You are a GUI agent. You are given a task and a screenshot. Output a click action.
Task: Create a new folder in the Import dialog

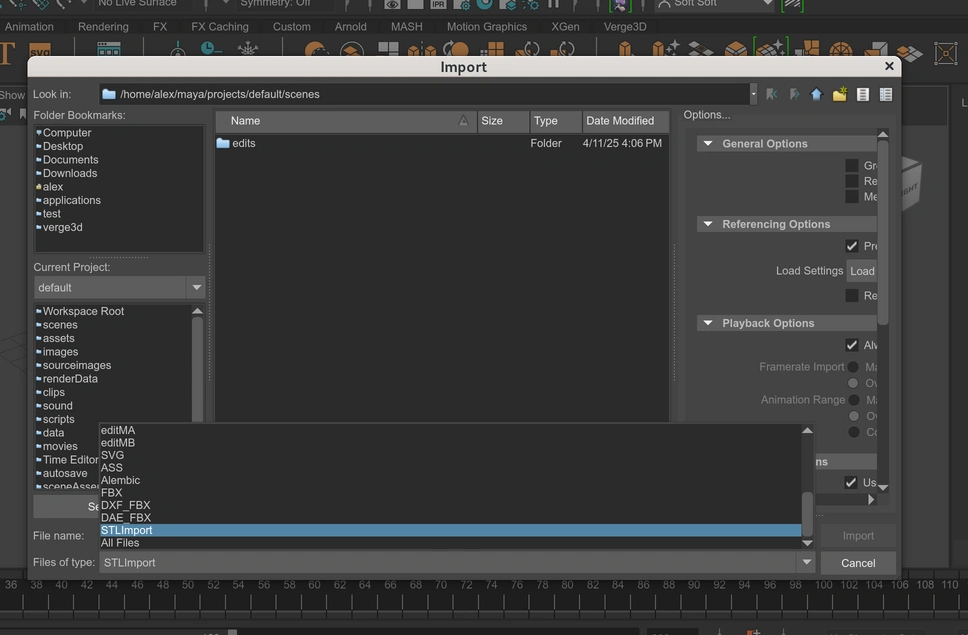tap(840, 94)
